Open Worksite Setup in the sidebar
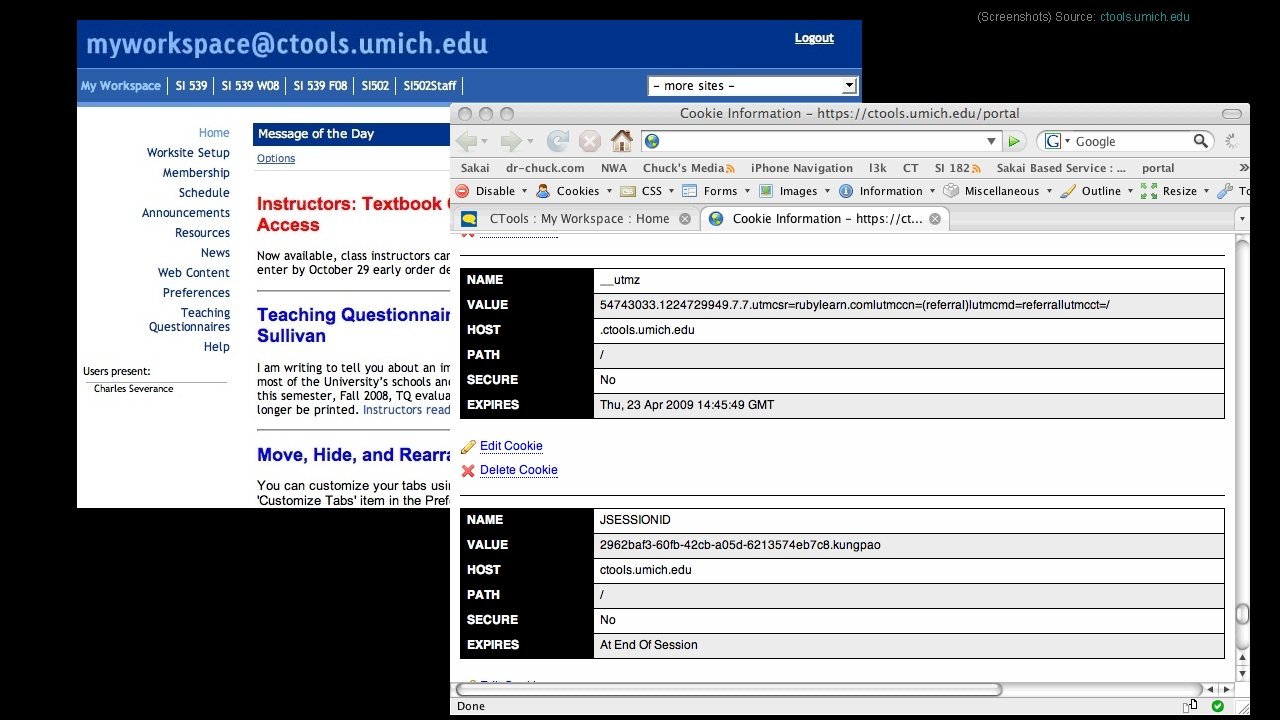The image size is (1280, 720). (188, 153)
